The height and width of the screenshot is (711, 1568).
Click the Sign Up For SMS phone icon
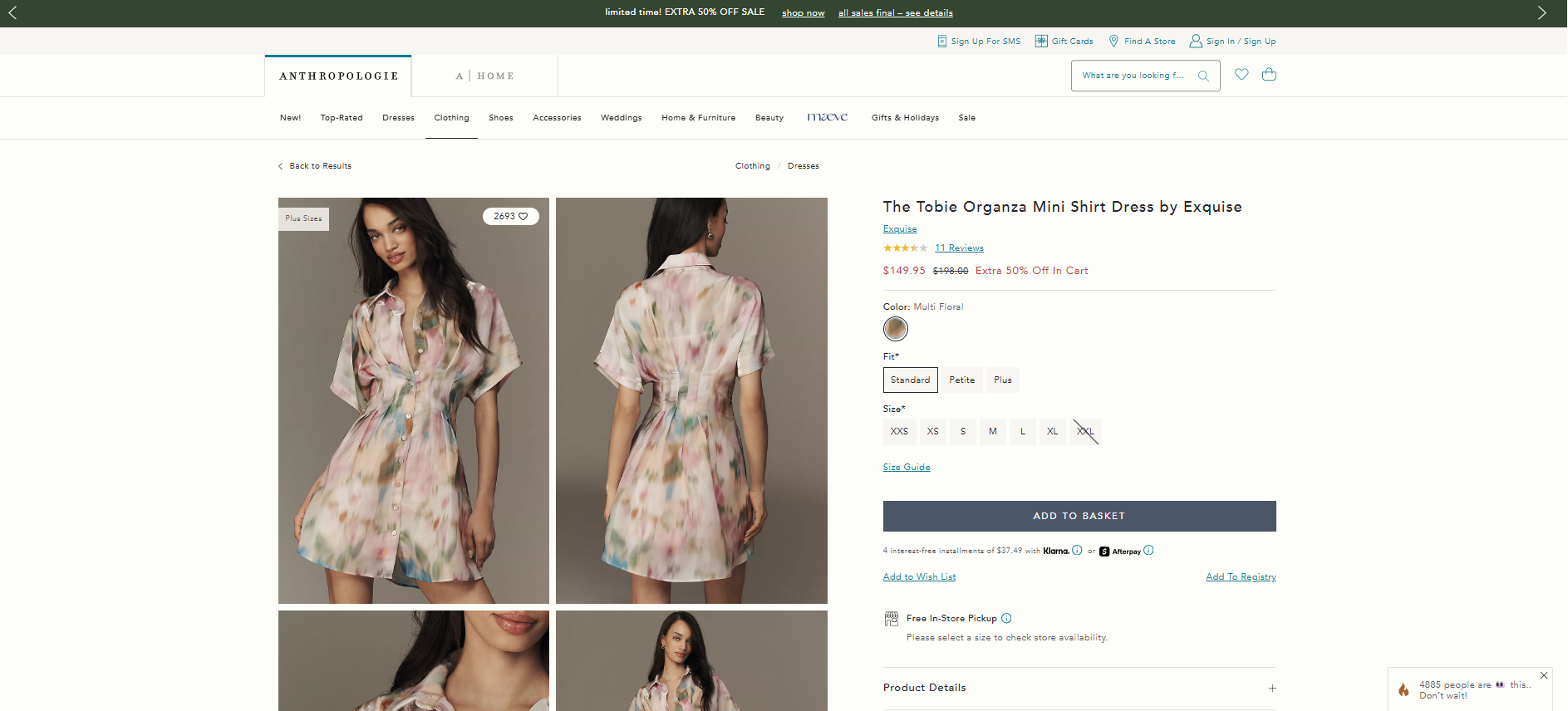(x=941, y=41)
